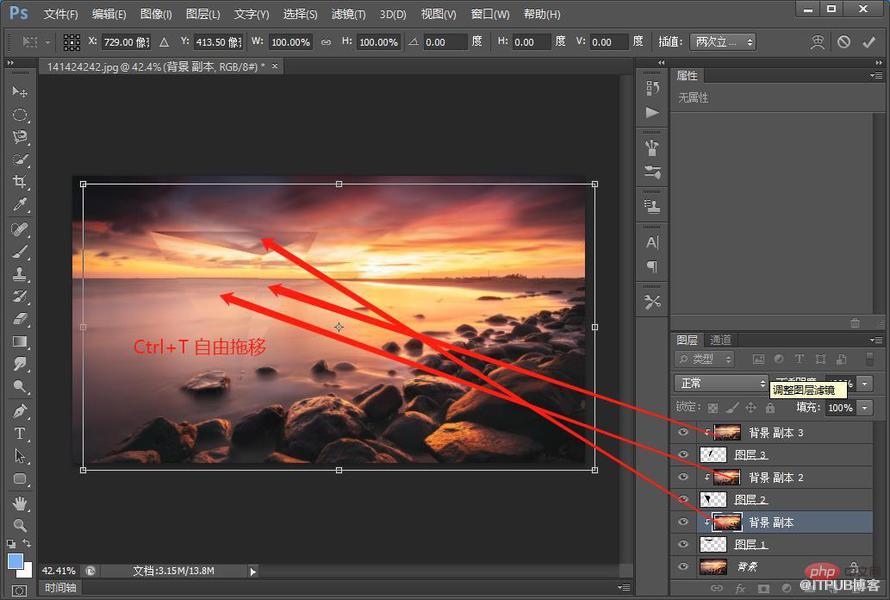Toggle visibility of the 背景 layer
This screenshot has height=600, width=890.
click(x=683, y=567)
